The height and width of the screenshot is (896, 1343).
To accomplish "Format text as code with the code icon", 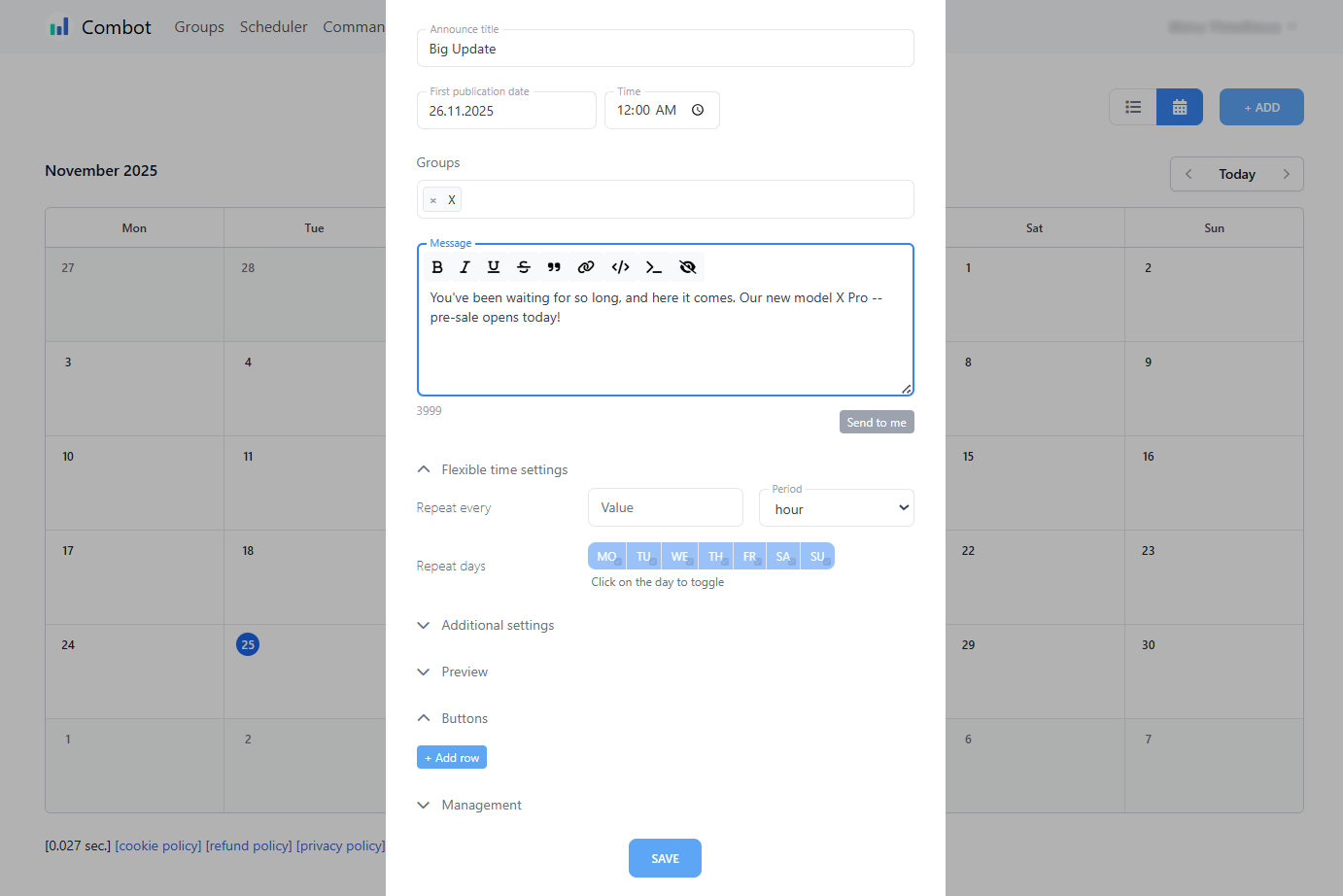I will click(x=620, y=266).
